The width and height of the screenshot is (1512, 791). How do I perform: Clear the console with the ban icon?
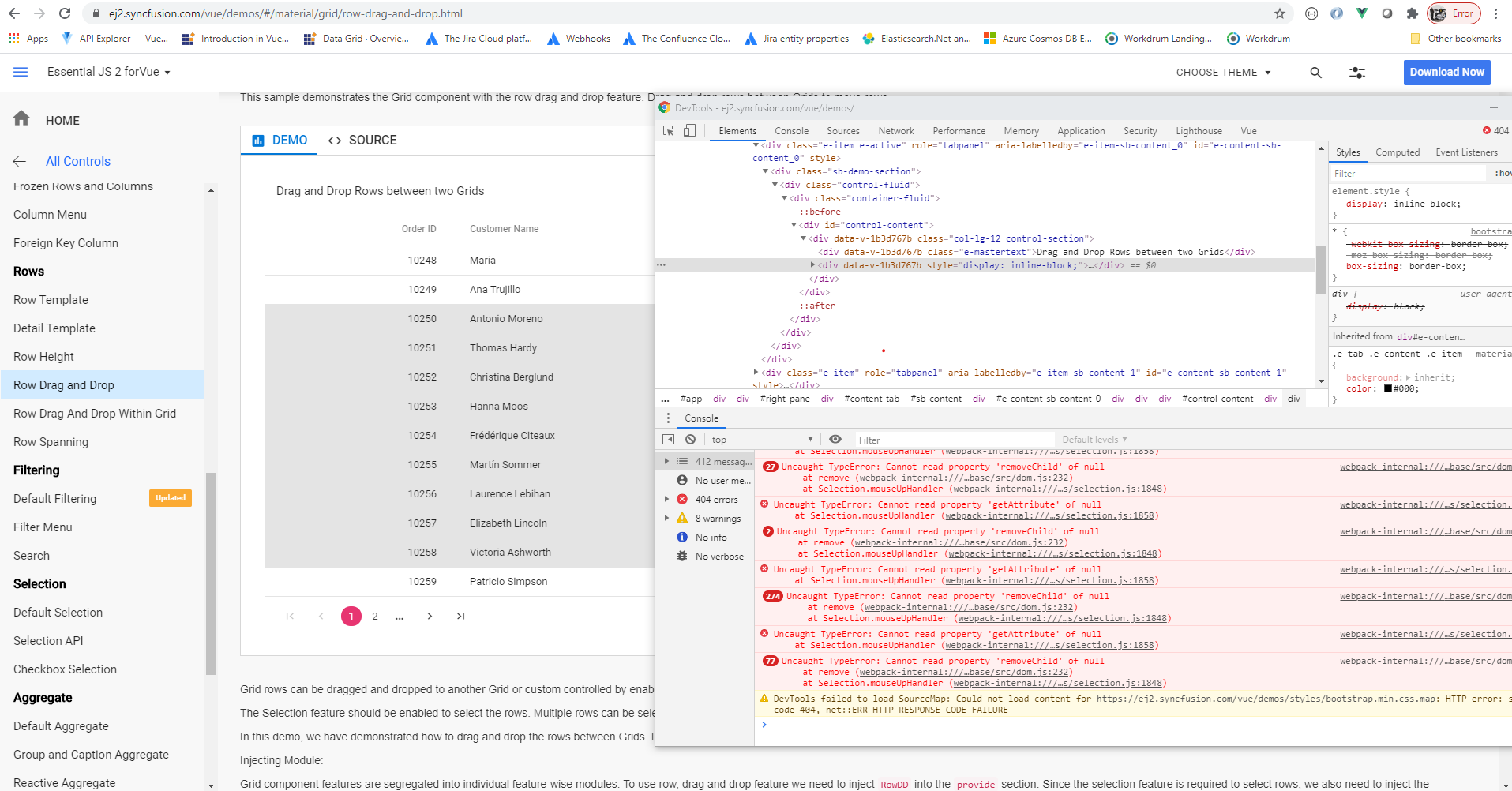click(691, 440)
